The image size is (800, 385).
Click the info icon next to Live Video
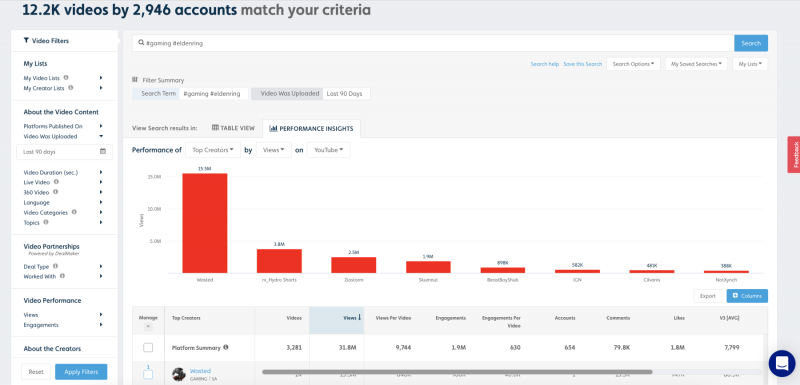(x=56, y=182)
